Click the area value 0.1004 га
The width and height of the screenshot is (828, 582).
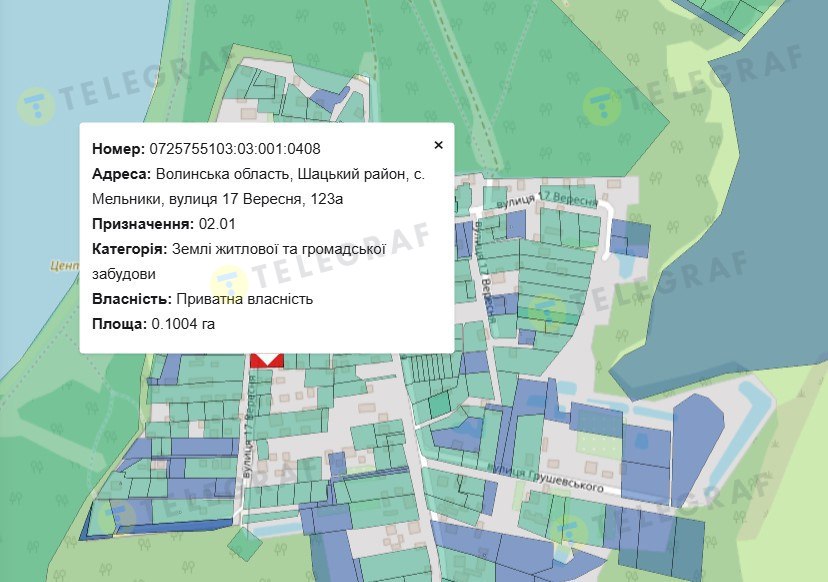(x=183, y=324)
